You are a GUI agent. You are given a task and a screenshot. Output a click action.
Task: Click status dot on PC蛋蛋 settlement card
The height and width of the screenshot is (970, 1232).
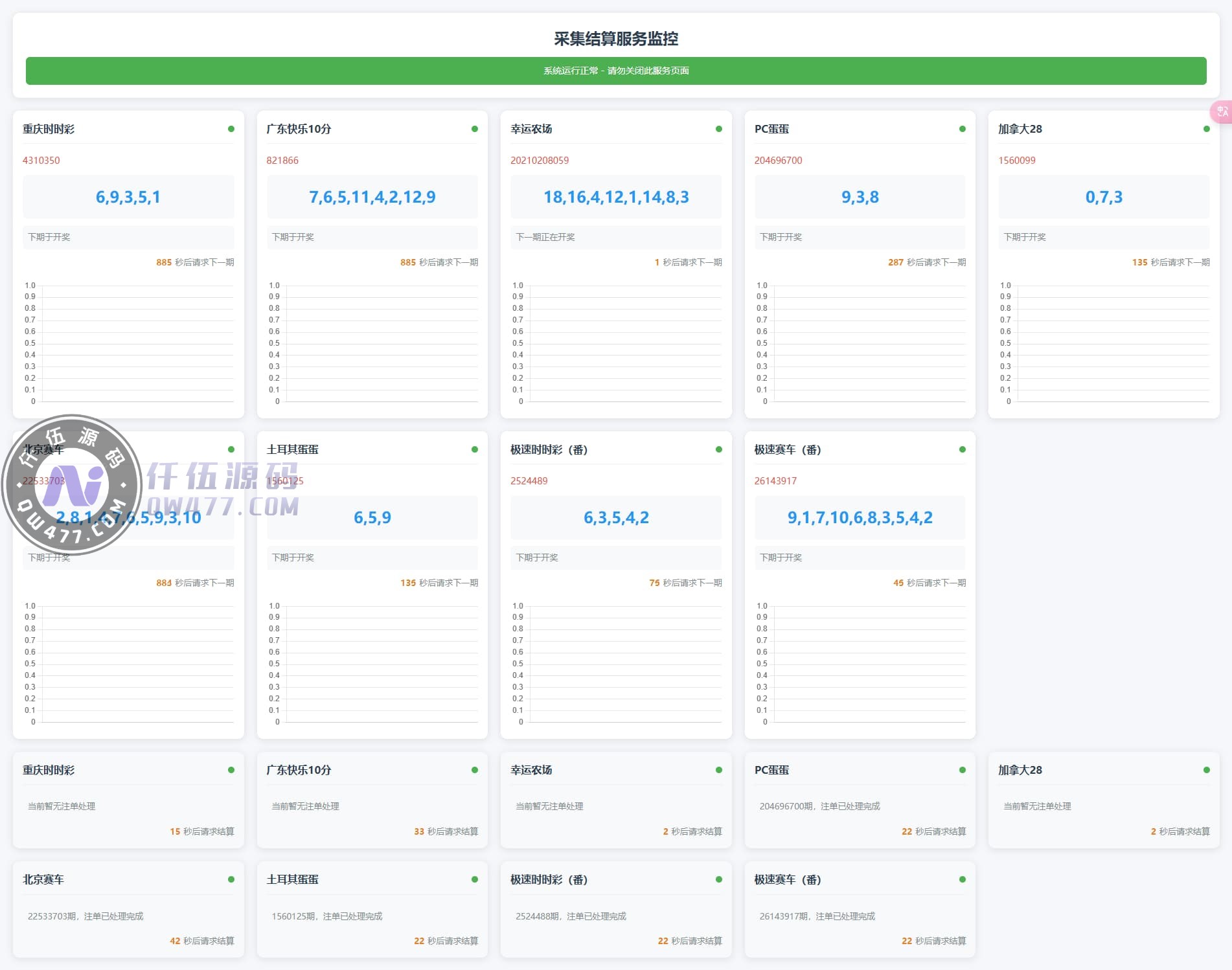coord(963,770)
